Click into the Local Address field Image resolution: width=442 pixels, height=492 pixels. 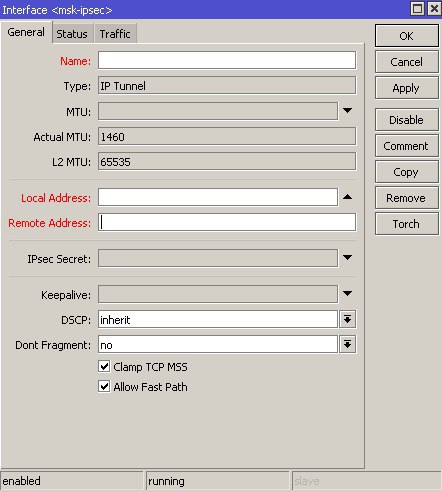[218, 197]
